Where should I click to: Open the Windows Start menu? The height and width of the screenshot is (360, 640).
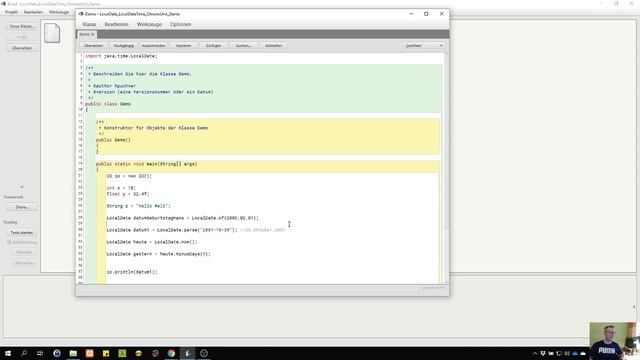coord(8,353)
